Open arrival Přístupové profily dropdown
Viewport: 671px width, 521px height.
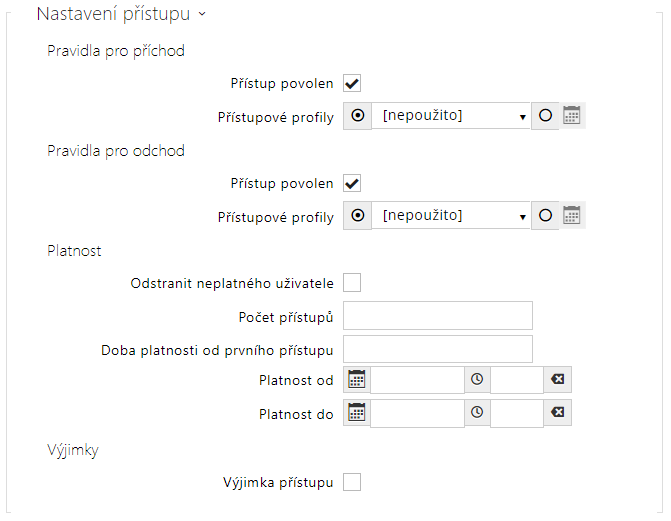(451, 116)
